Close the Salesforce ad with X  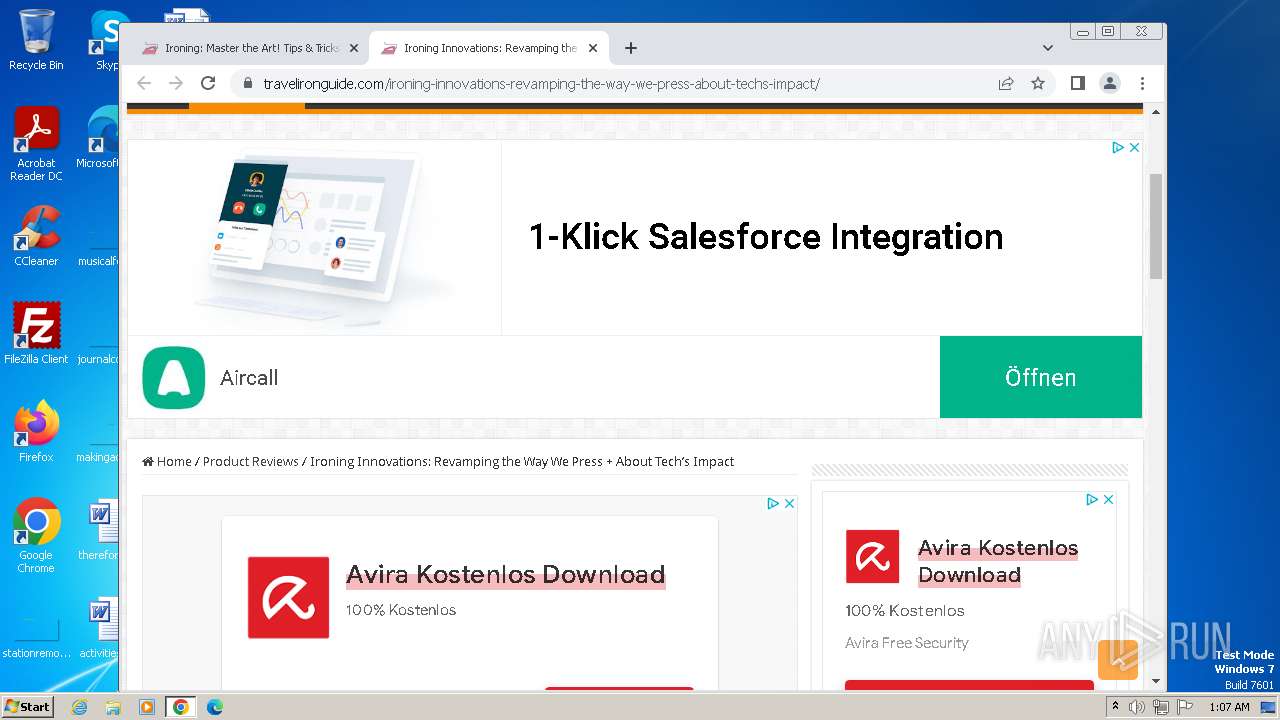pos(1134,147)
